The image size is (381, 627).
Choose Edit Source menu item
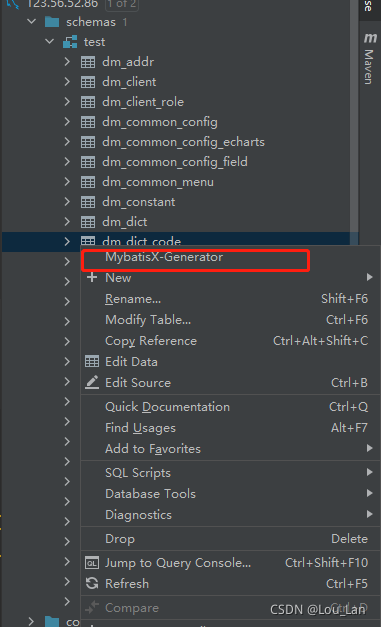[230, 383]
